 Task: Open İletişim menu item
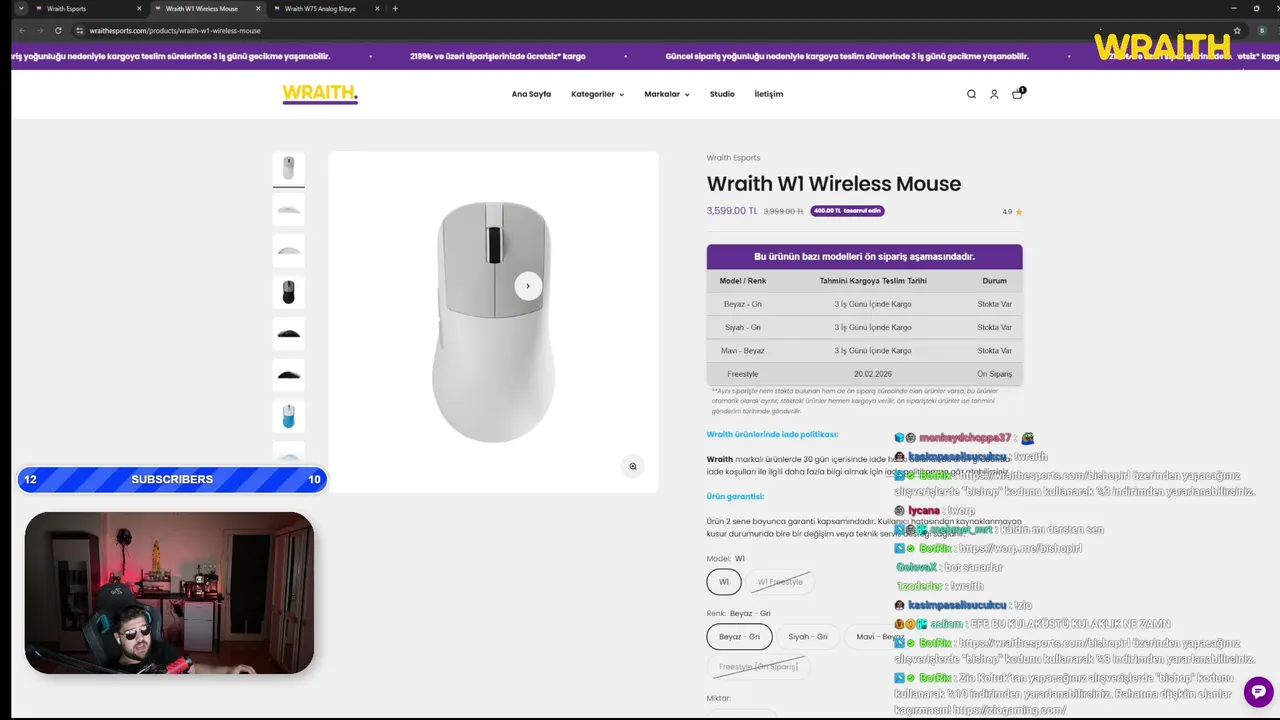point(769,94)
